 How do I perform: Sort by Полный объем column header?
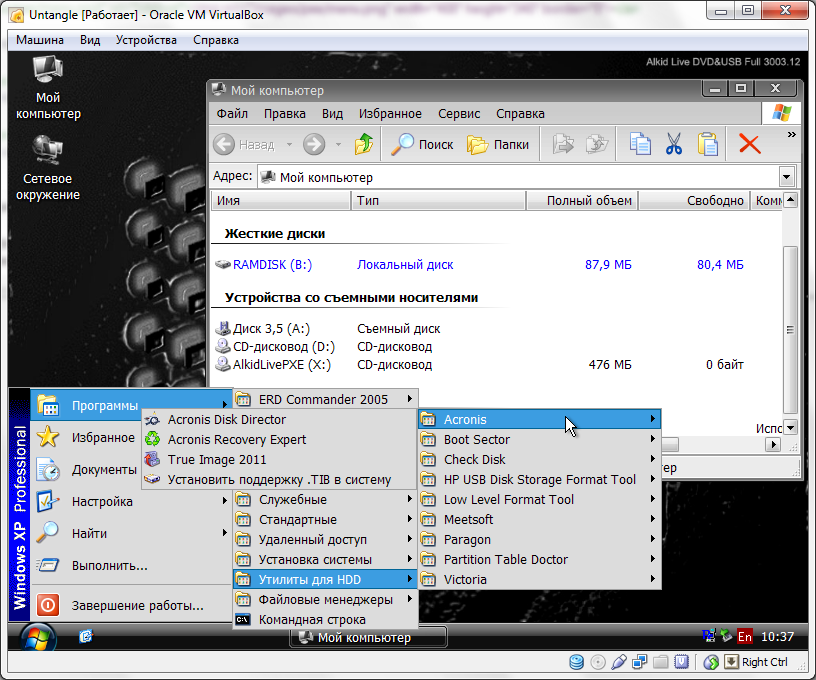coord(582,200)
